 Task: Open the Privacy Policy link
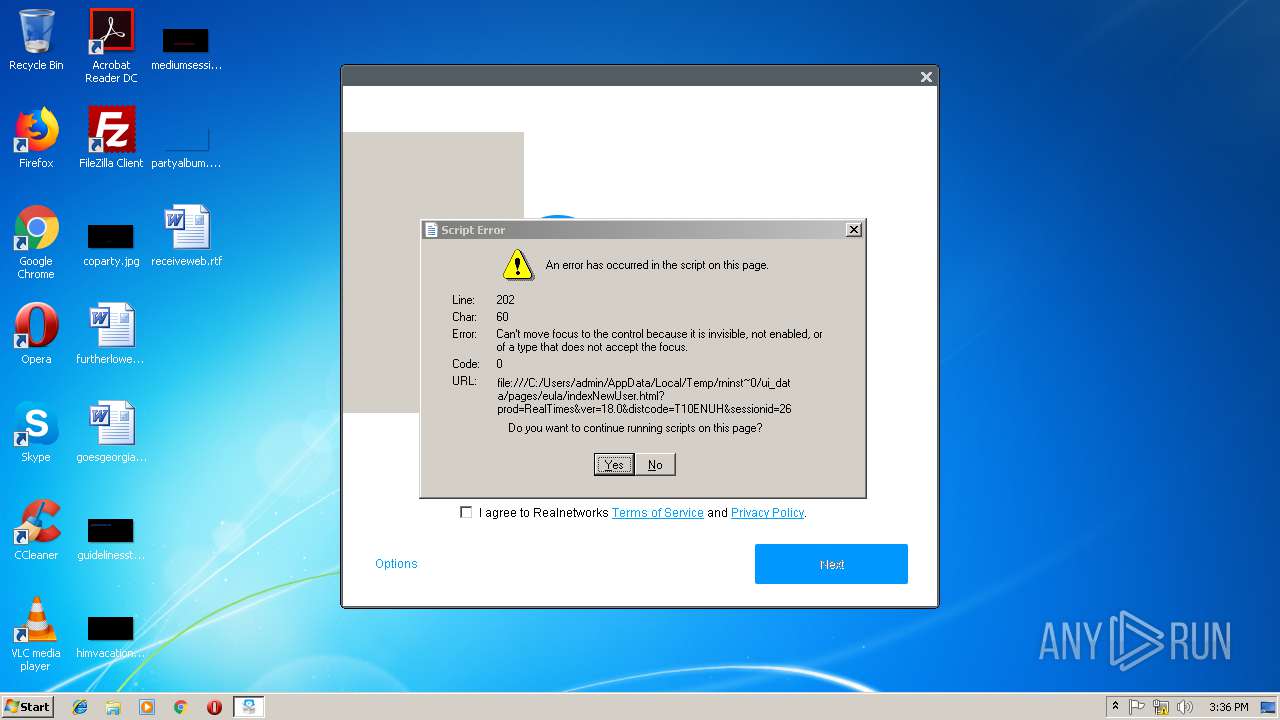[767, 512]
